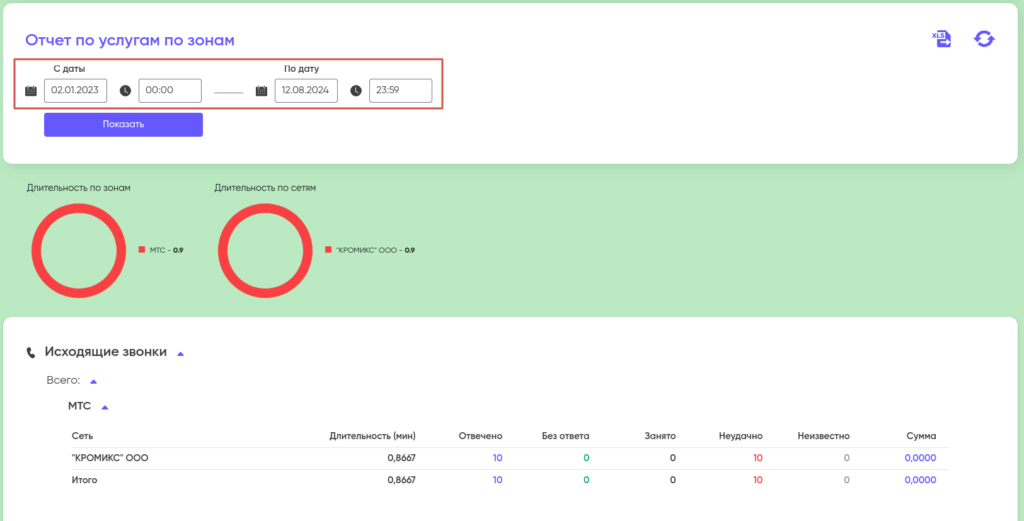This screenshot has height=521, width=1024.
Task: Click the answered count 10 in КРОМИКС row
Action: tap(496, 458)
